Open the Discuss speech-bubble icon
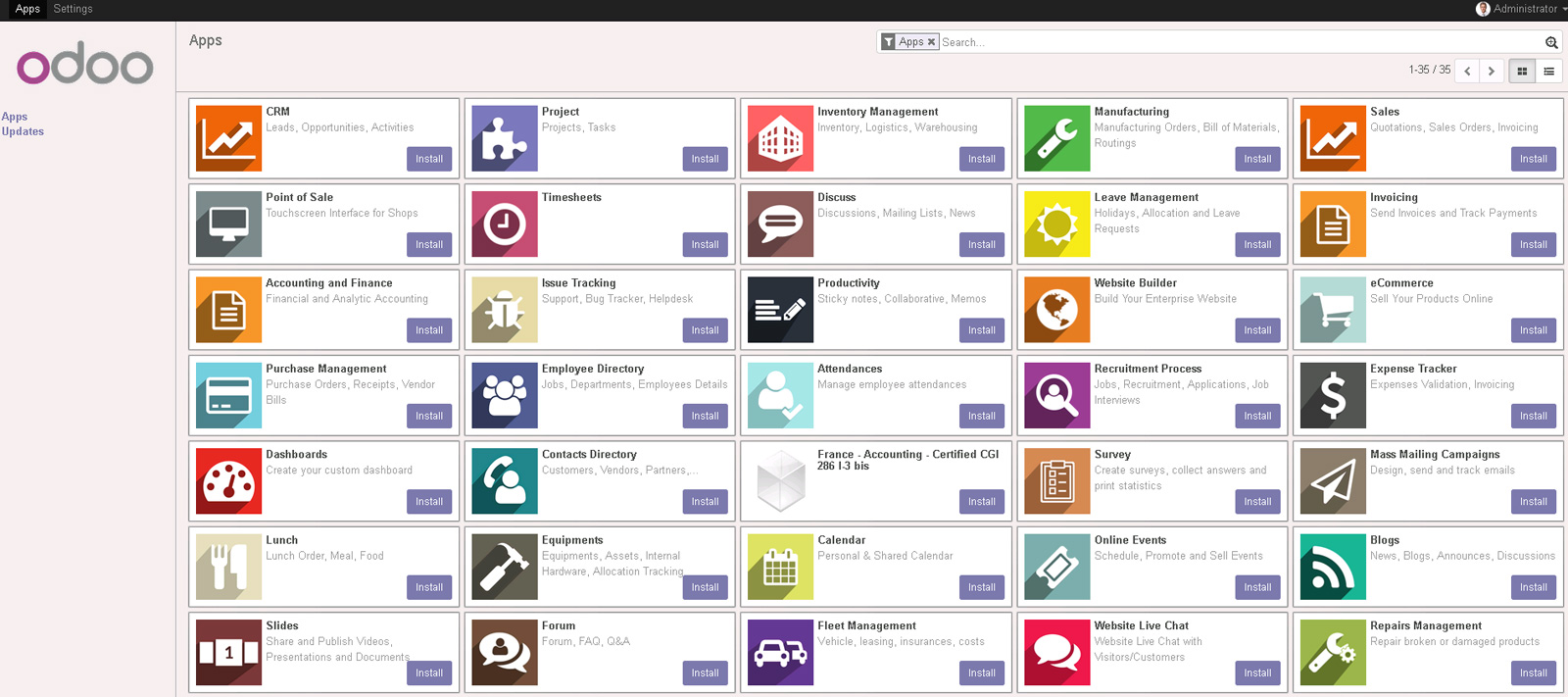 click(780, 224)
